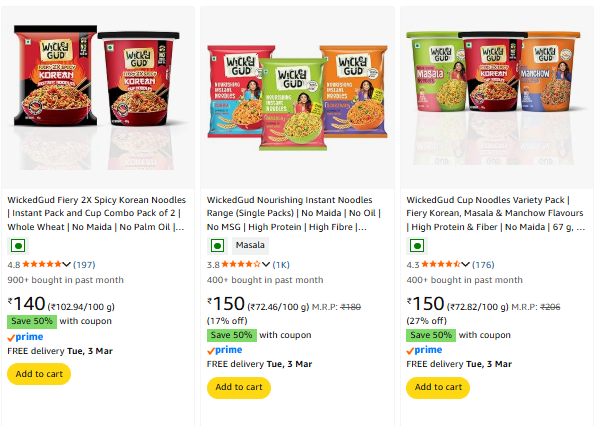Click the vegetarian mark beside the Masala label
The height and width of the screenshot is (426, 595).
pos(217,246)
